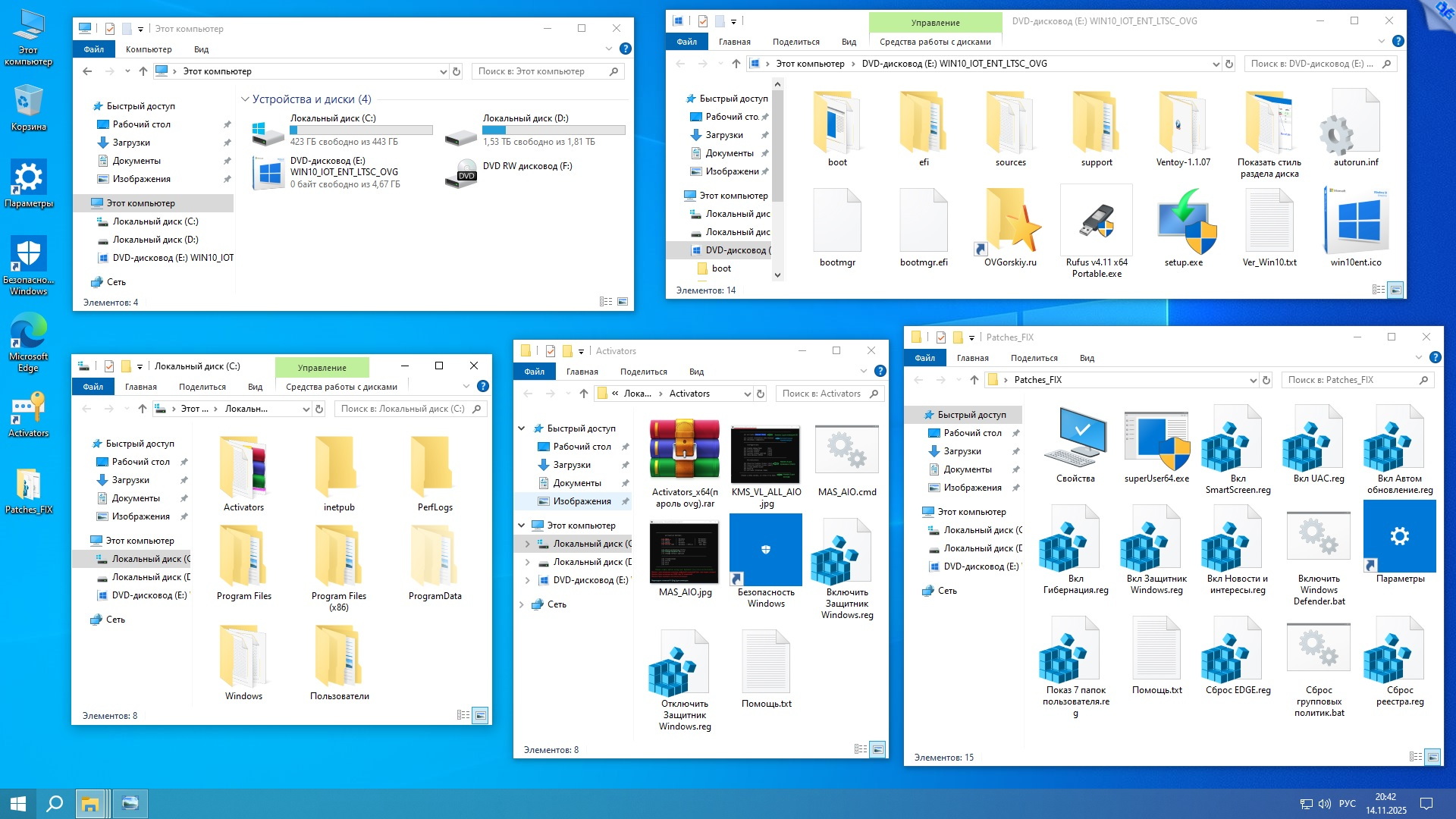This screenshot has height=819, width=1456.
Task: Switch Patches_FIX to details view layout
Action: click(x=1415, y=757)
